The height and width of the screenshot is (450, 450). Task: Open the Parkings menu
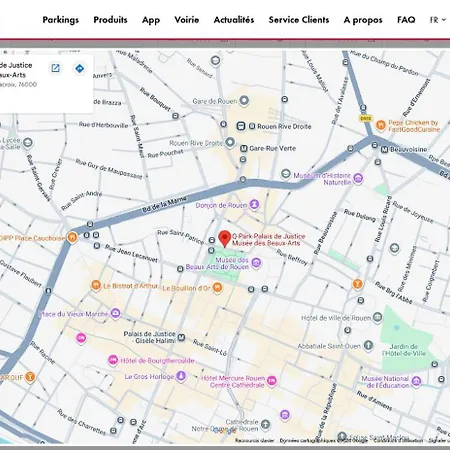pyautogui.click(x=61, y=20)
